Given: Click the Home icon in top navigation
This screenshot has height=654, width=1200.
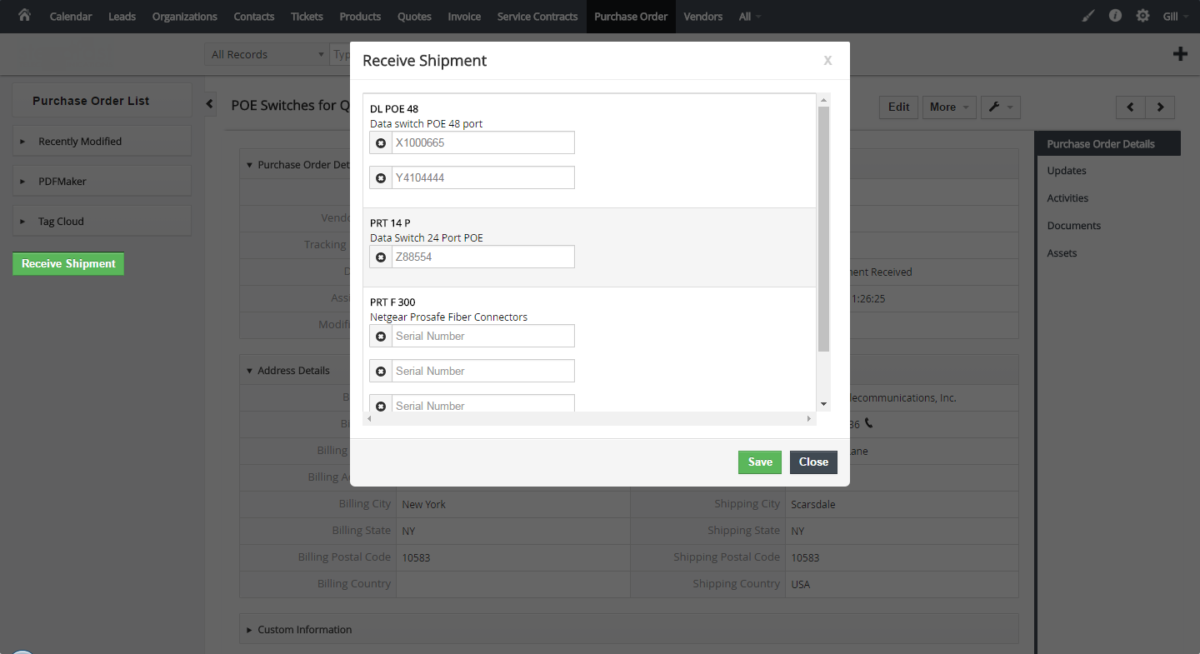Looking at the screenshot, I should 24,16.
